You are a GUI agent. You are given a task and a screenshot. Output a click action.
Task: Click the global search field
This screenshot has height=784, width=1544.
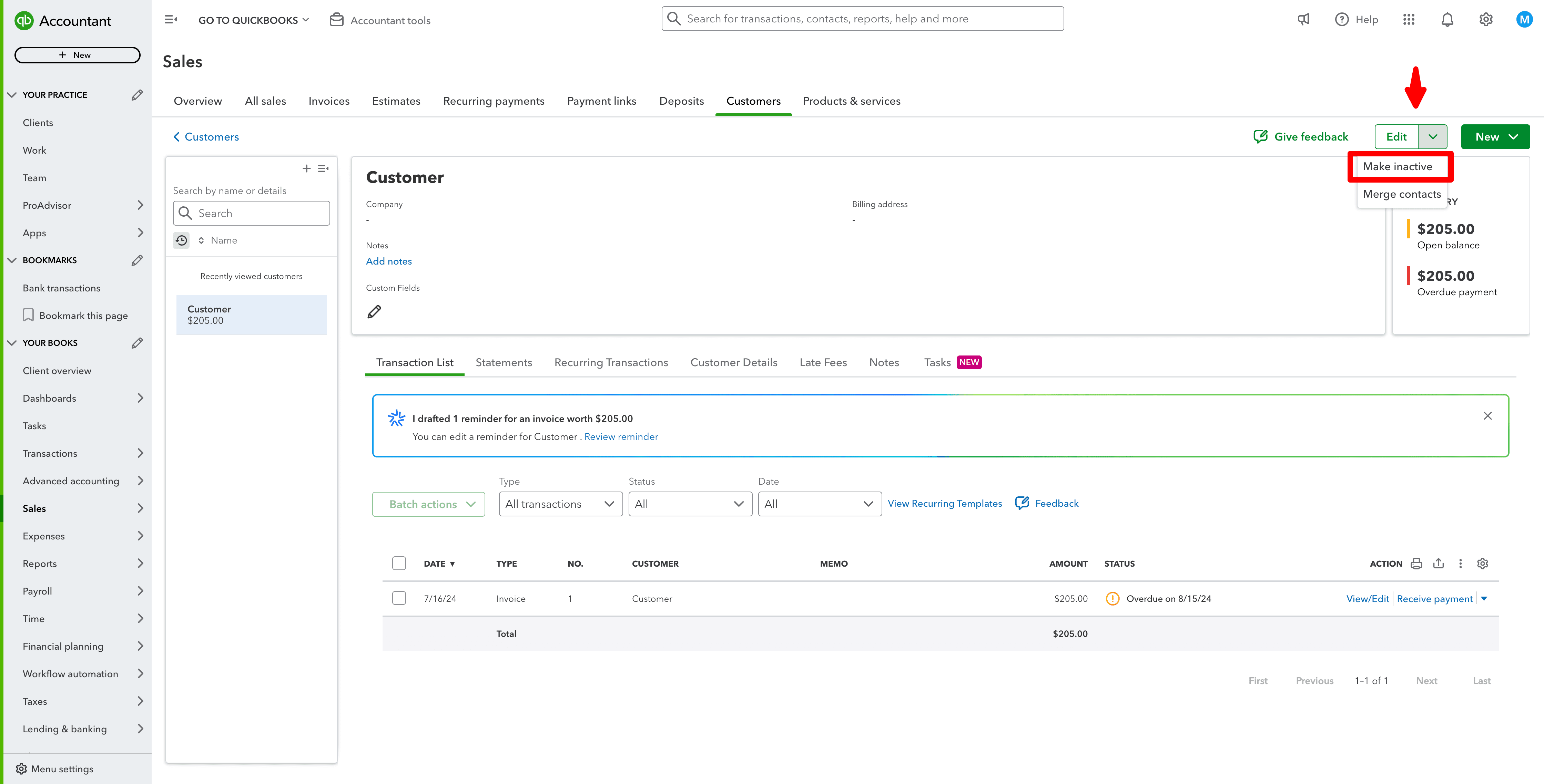pyautogui.click(x=862, y=19)
